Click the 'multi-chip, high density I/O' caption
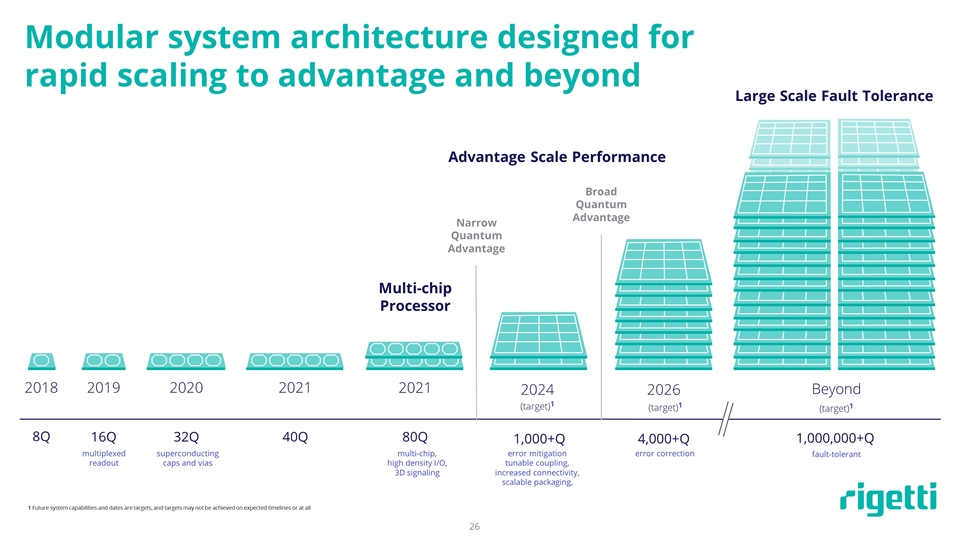The image size is (960, 540). coord(417,463)
